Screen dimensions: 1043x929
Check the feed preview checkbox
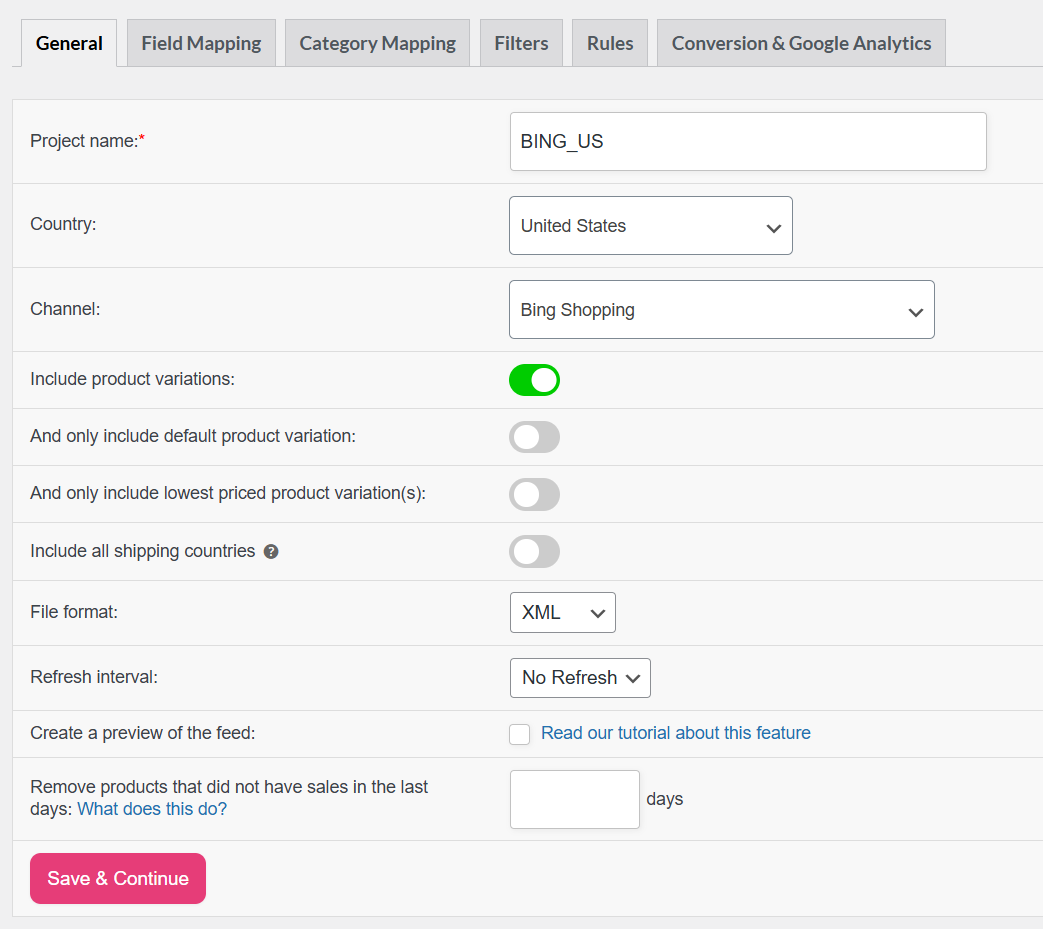coord(519,734)
